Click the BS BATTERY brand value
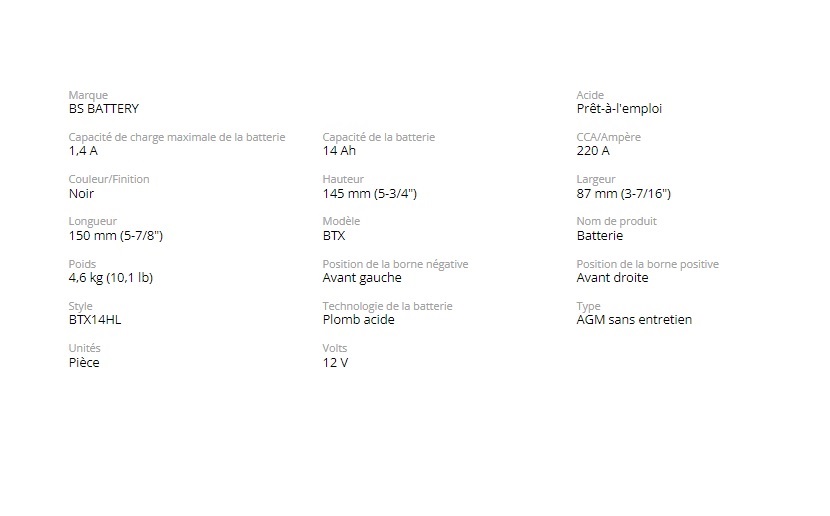This screenshot has height=516, width=830. 104,109
